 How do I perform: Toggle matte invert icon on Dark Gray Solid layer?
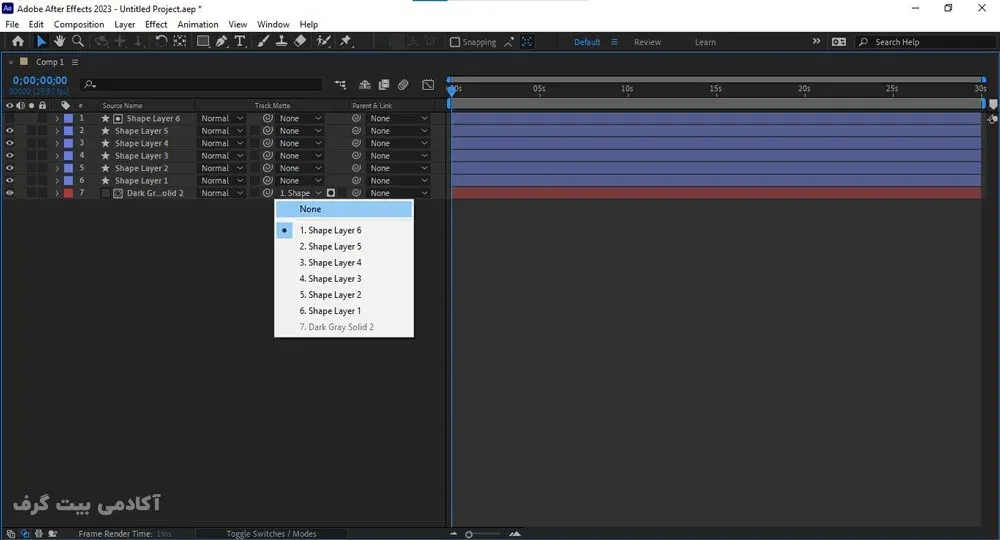[x=331, y=193]
